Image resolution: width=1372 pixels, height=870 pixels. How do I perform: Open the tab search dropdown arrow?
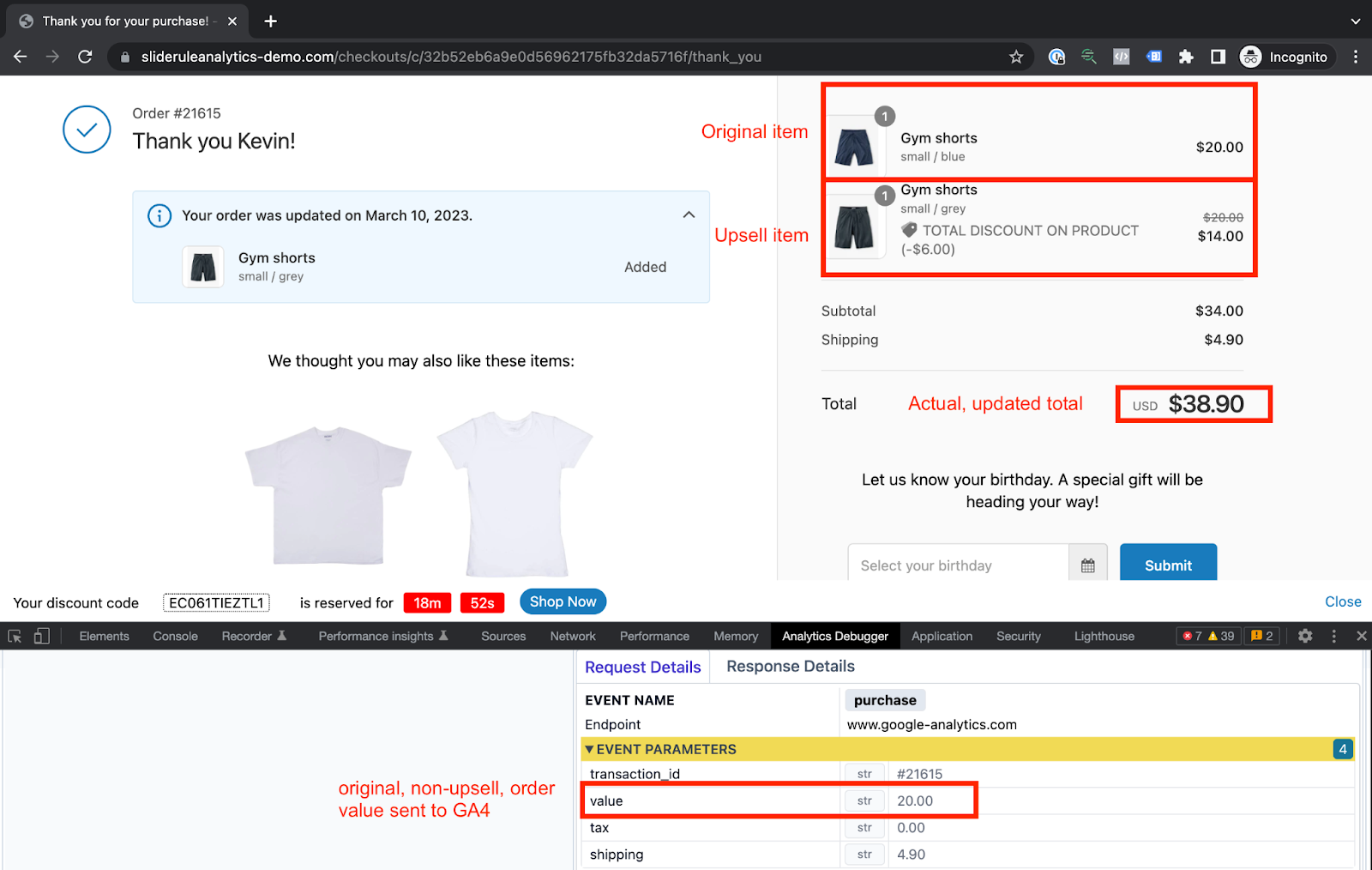click(x=1355, y=21)
